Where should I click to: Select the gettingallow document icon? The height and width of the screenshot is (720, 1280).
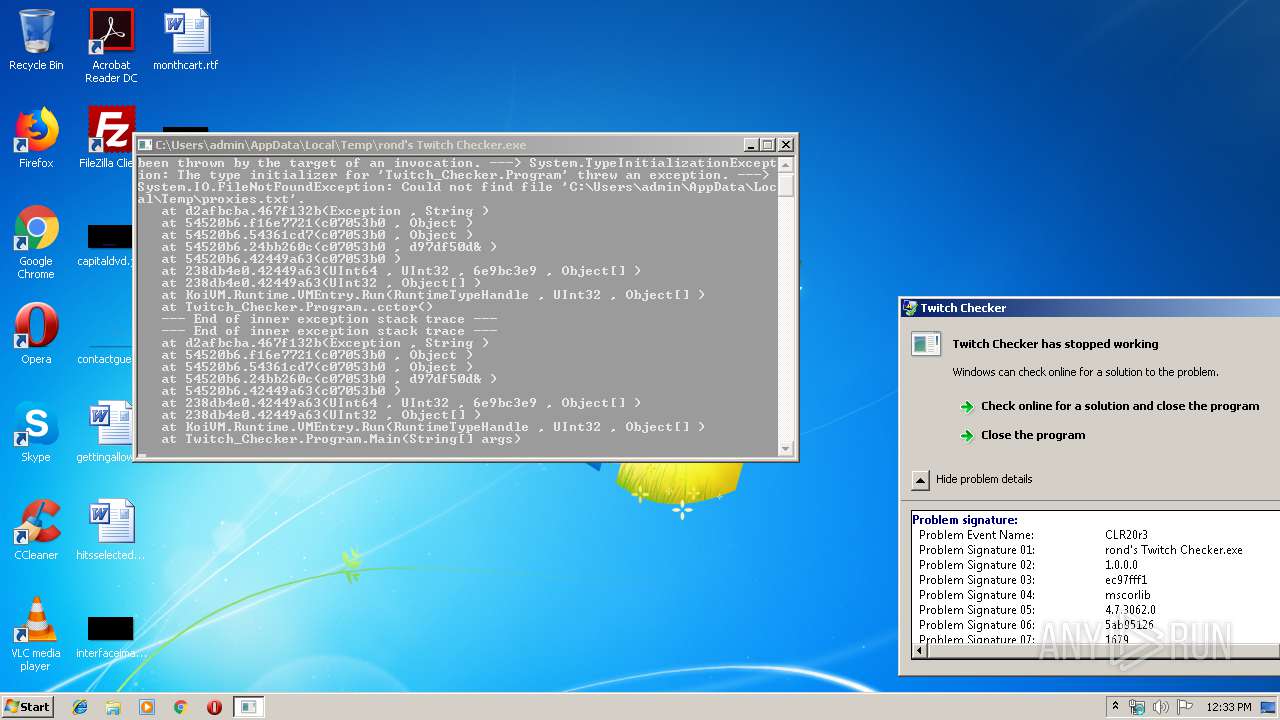pyautogui.click(x=111, y=432)
